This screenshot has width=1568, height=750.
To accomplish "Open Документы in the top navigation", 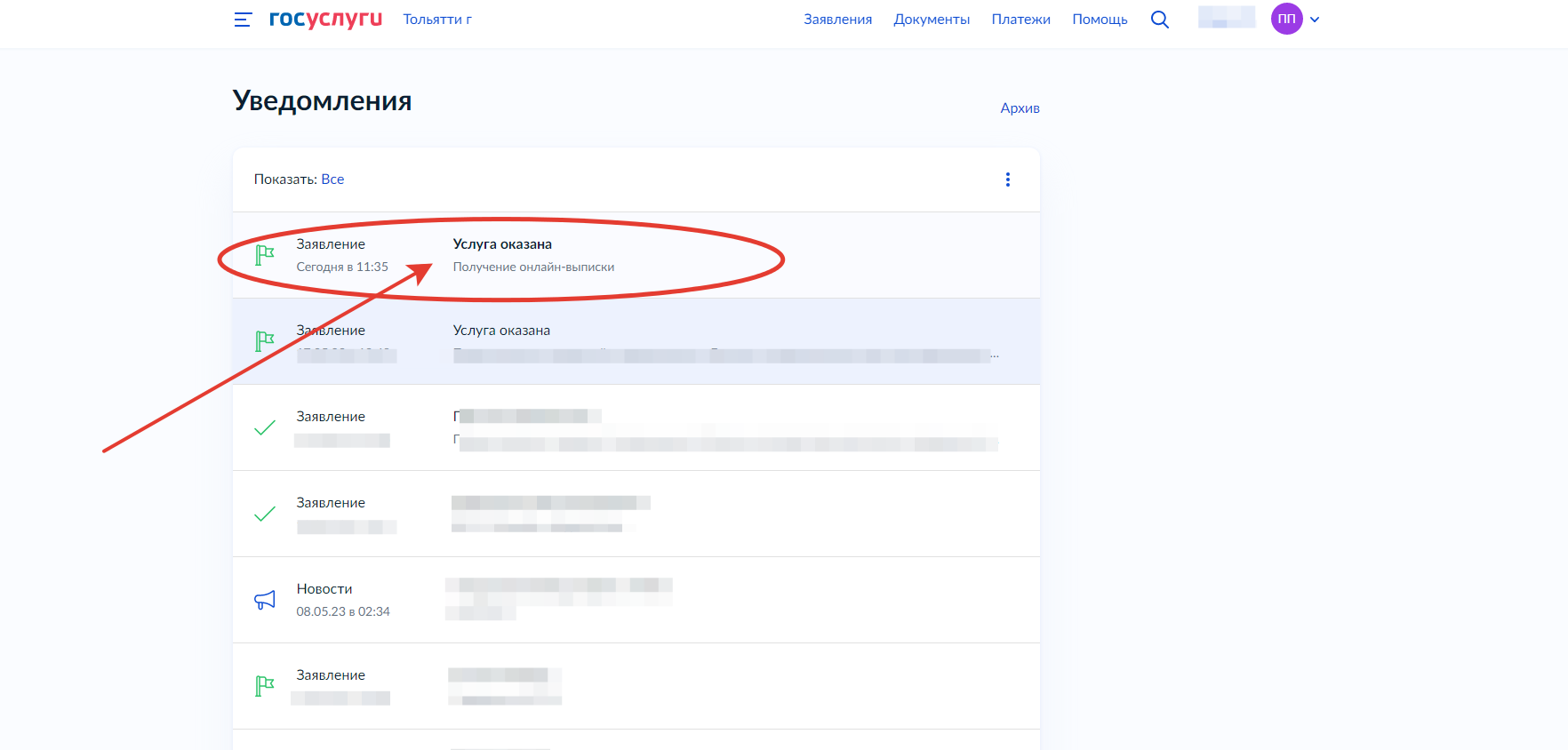I will (932, 20).
